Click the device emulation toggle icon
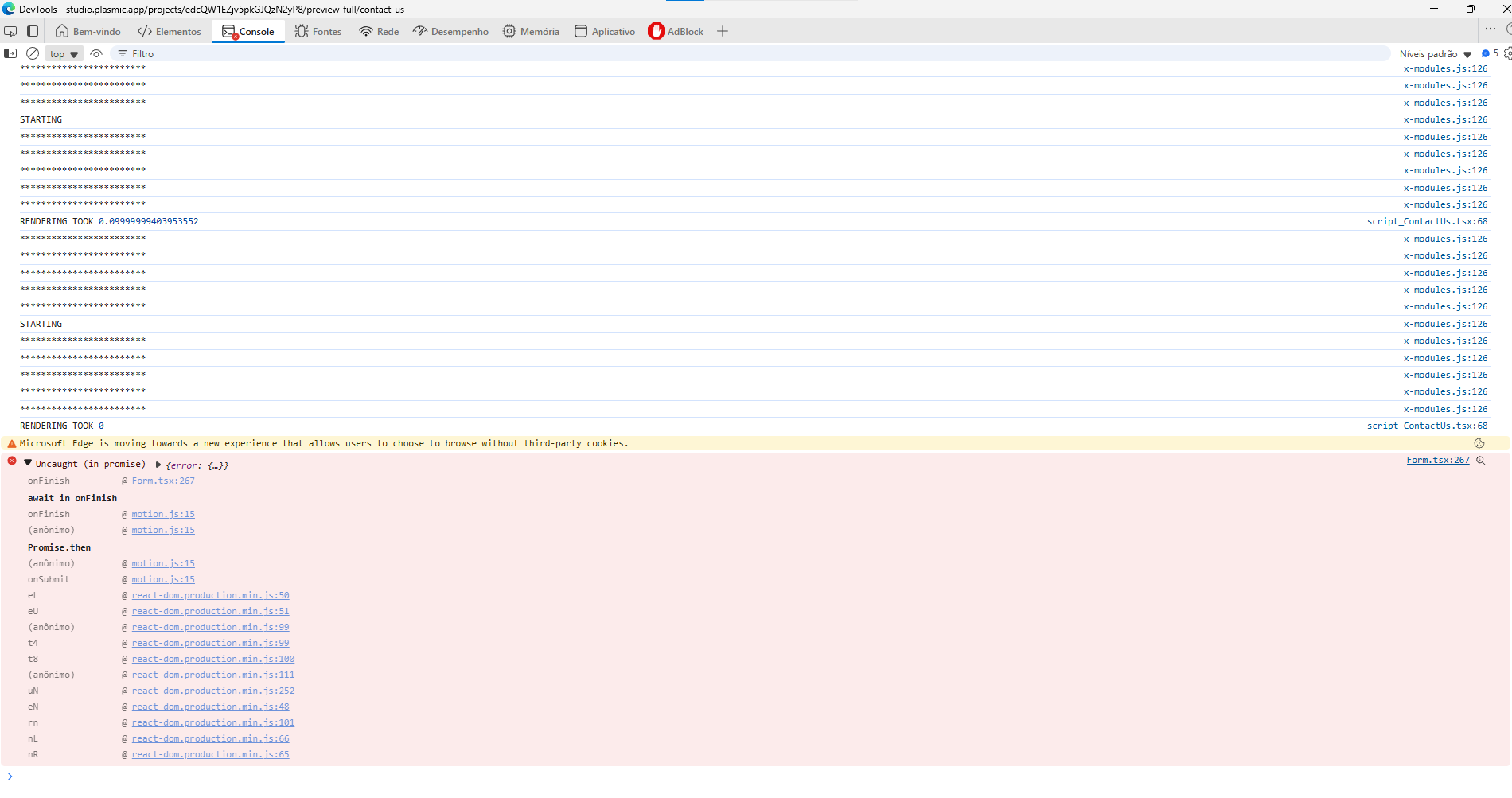This screenshot has width=1512, height=798. click(x=33, y=32)
